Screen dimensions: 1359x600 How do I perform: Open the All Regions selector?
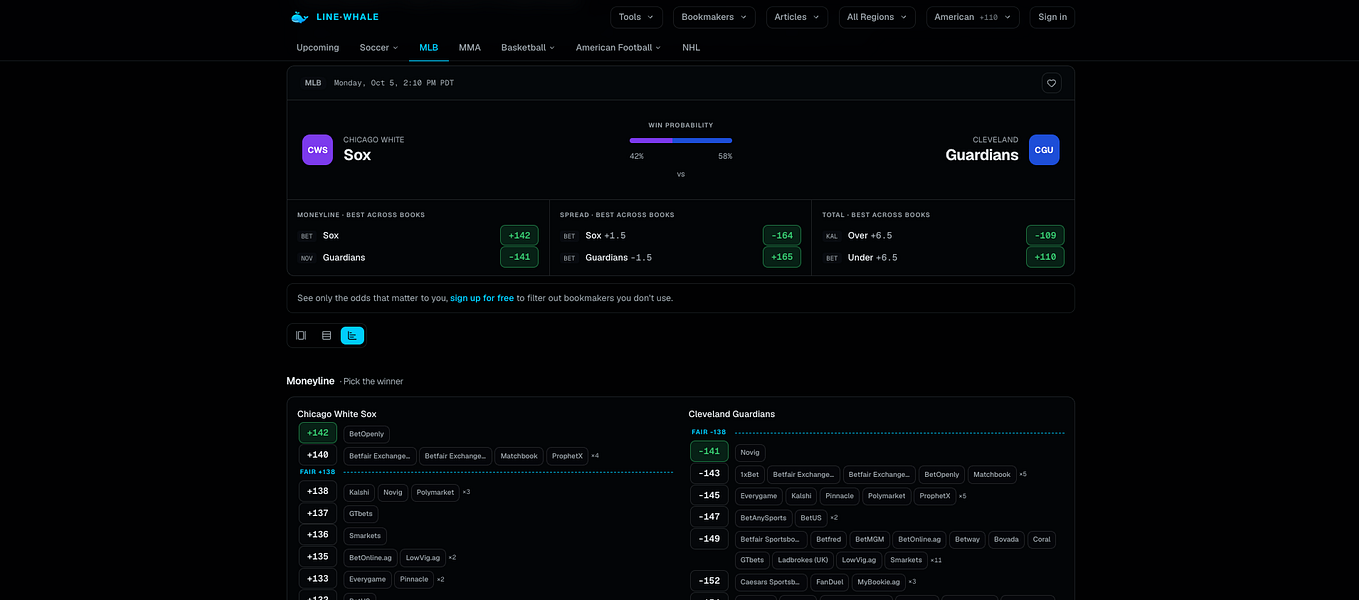(877, 17)
